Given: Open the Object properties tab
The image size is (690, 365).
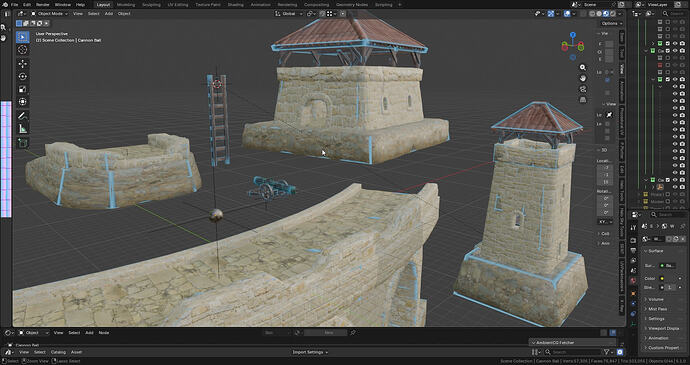Looking at the screenshot, I should point(633,293).
